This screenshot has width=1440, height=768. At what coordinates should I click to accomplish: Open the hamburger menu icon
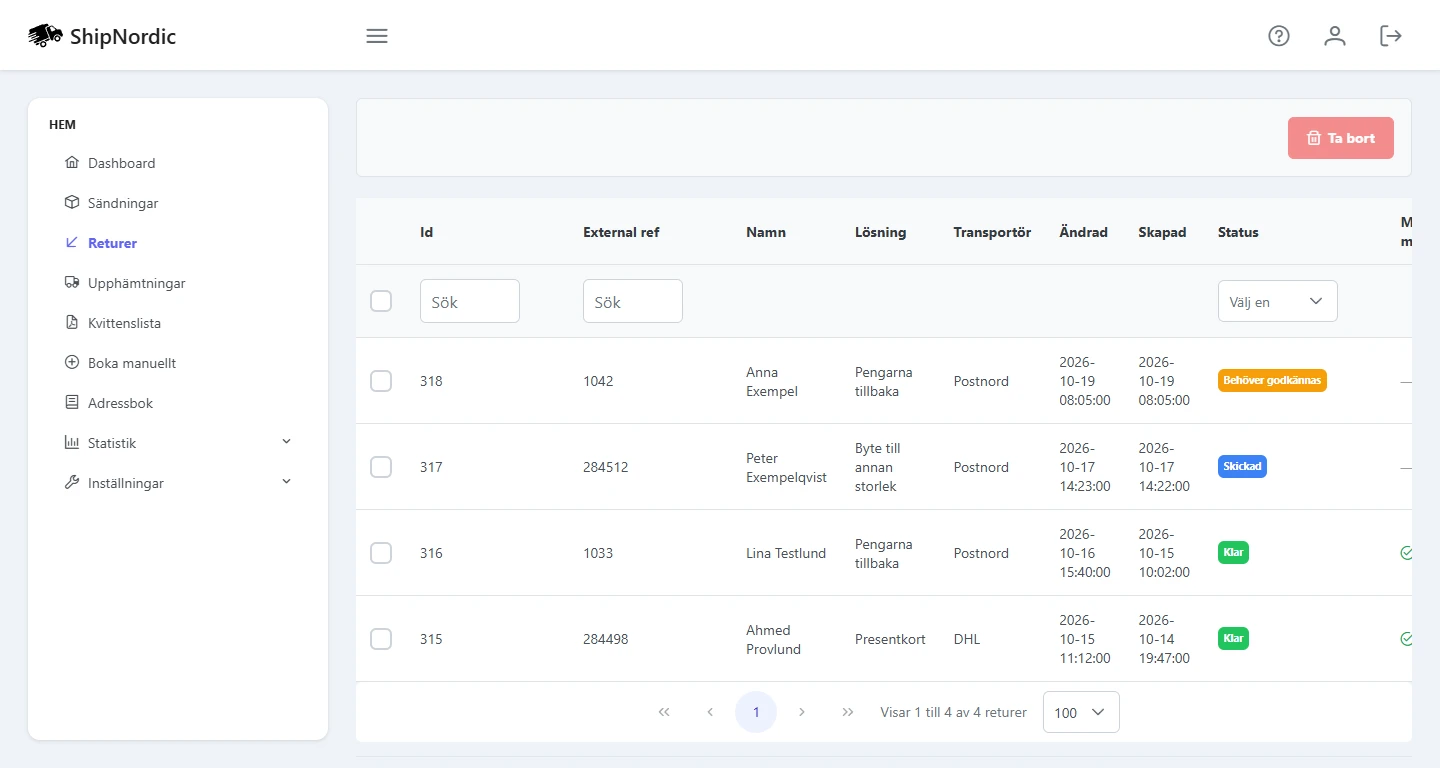coord(377,36)
